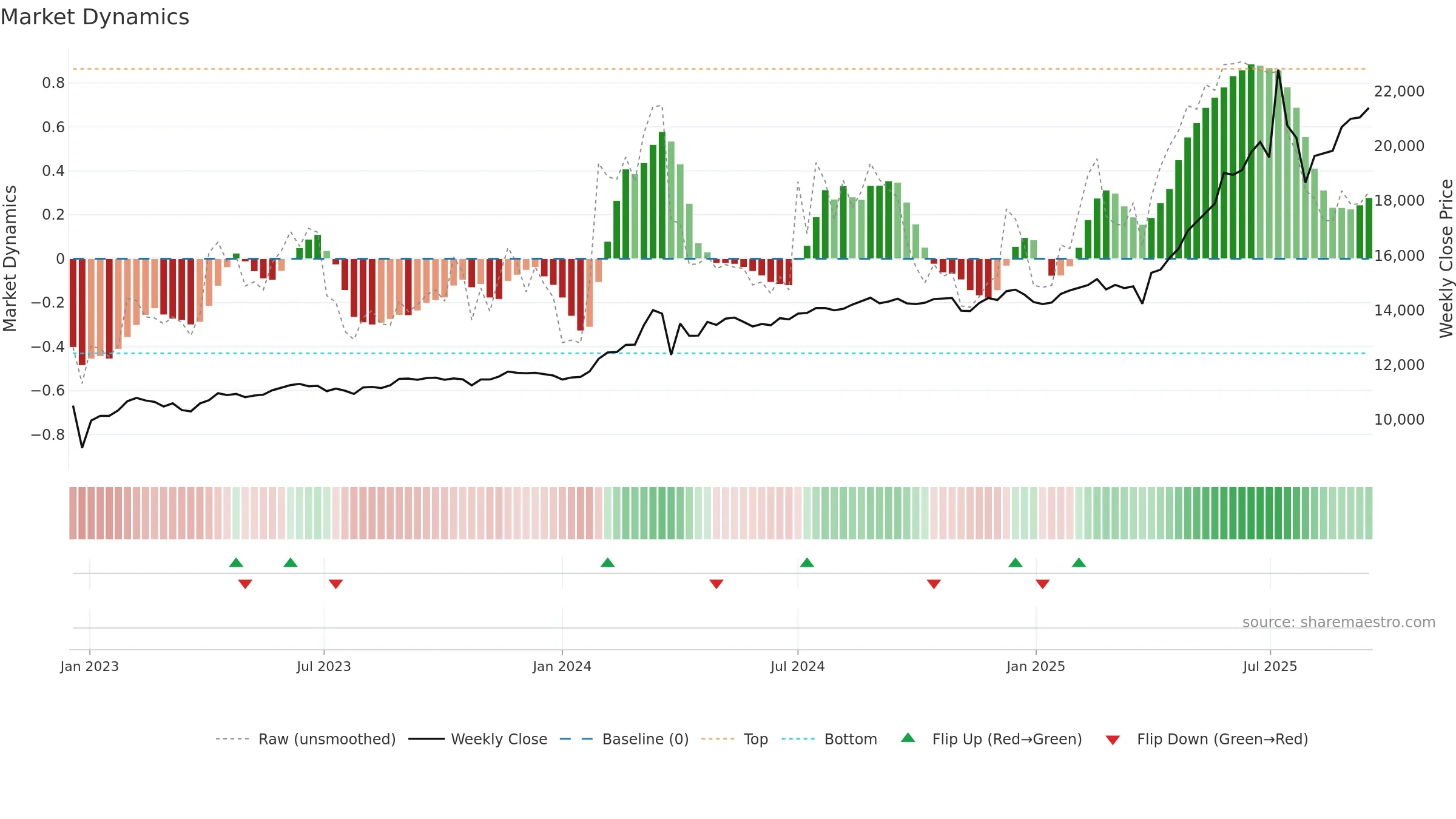Toggle the Raw (unsmoothed) legend entry
This screenshot has height=819, width=1456.
(305, 739)
